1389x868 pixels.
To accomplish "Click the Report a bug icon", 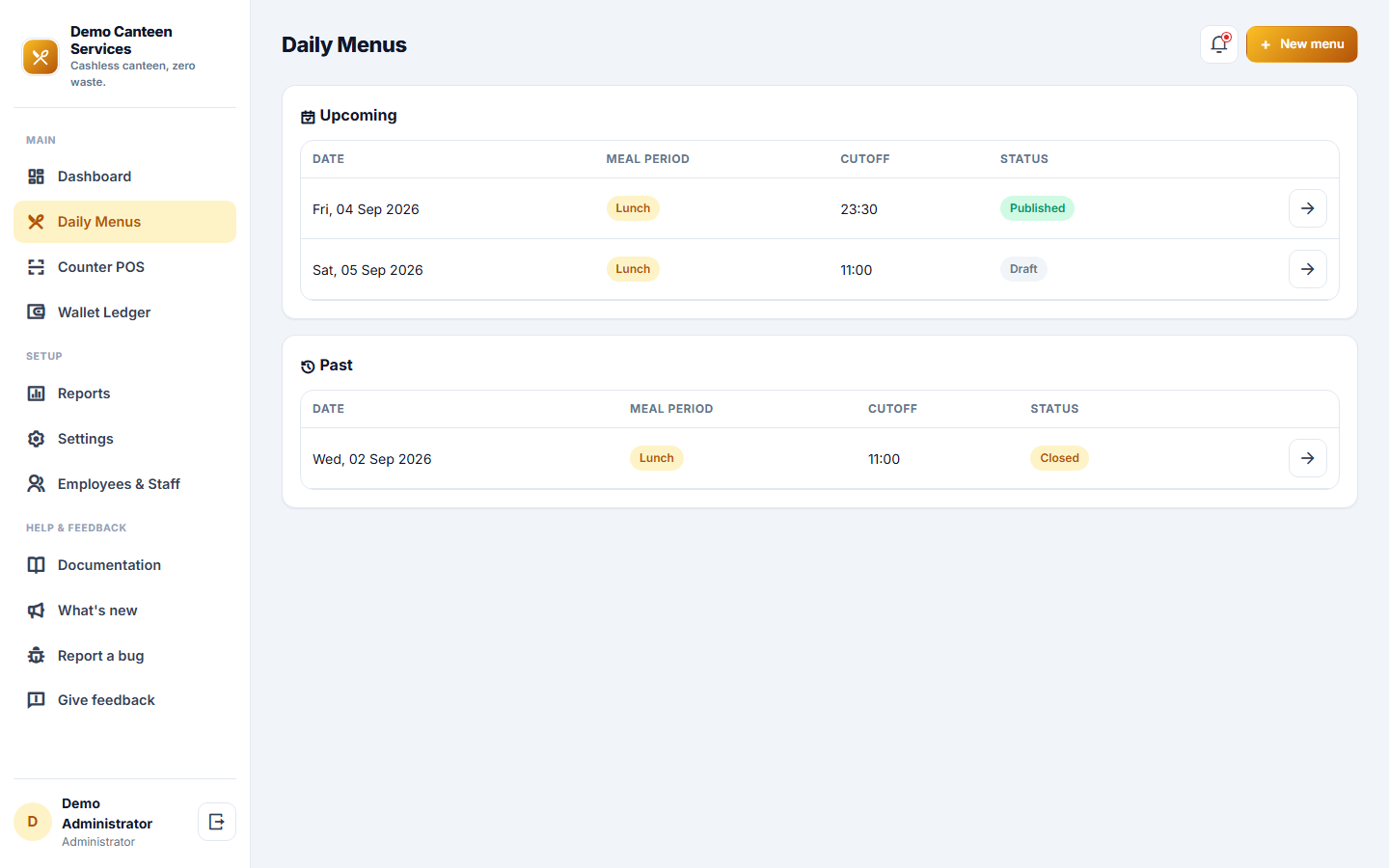I will [37, 656].
